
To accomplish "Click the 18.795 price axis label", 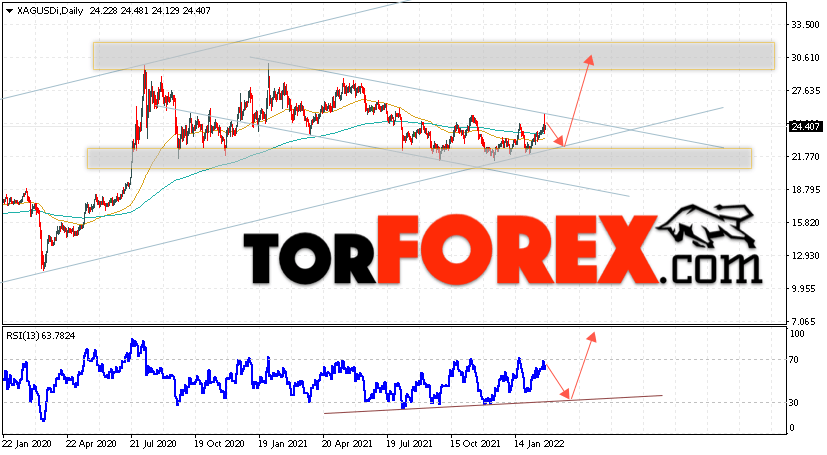I will pos(805,189).
